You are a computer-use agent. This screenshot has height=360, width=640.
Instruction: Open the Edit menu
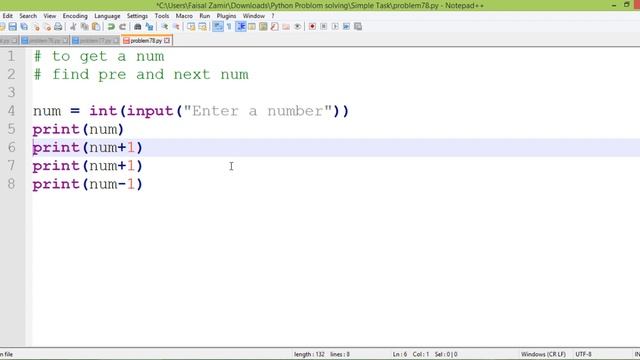8,16
